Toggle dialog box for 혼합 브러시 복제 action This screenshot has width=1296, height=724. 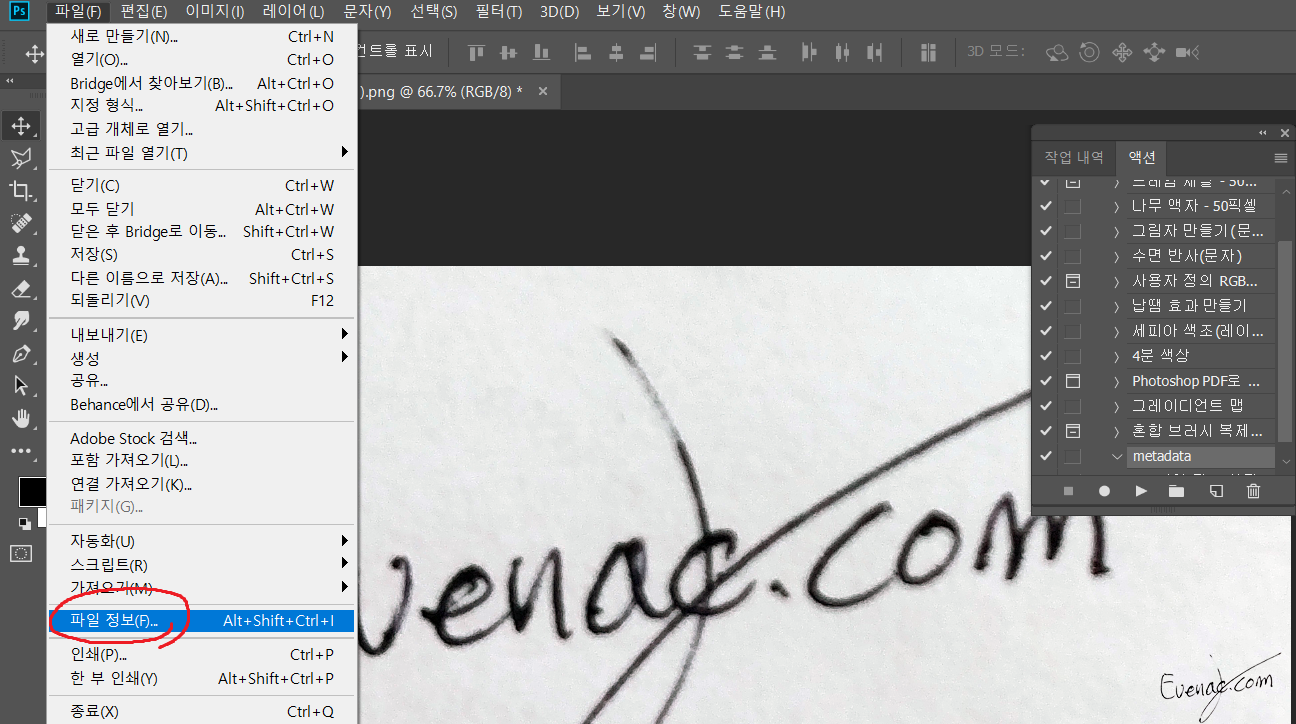pyautogui.click(x=1073, y=431)
